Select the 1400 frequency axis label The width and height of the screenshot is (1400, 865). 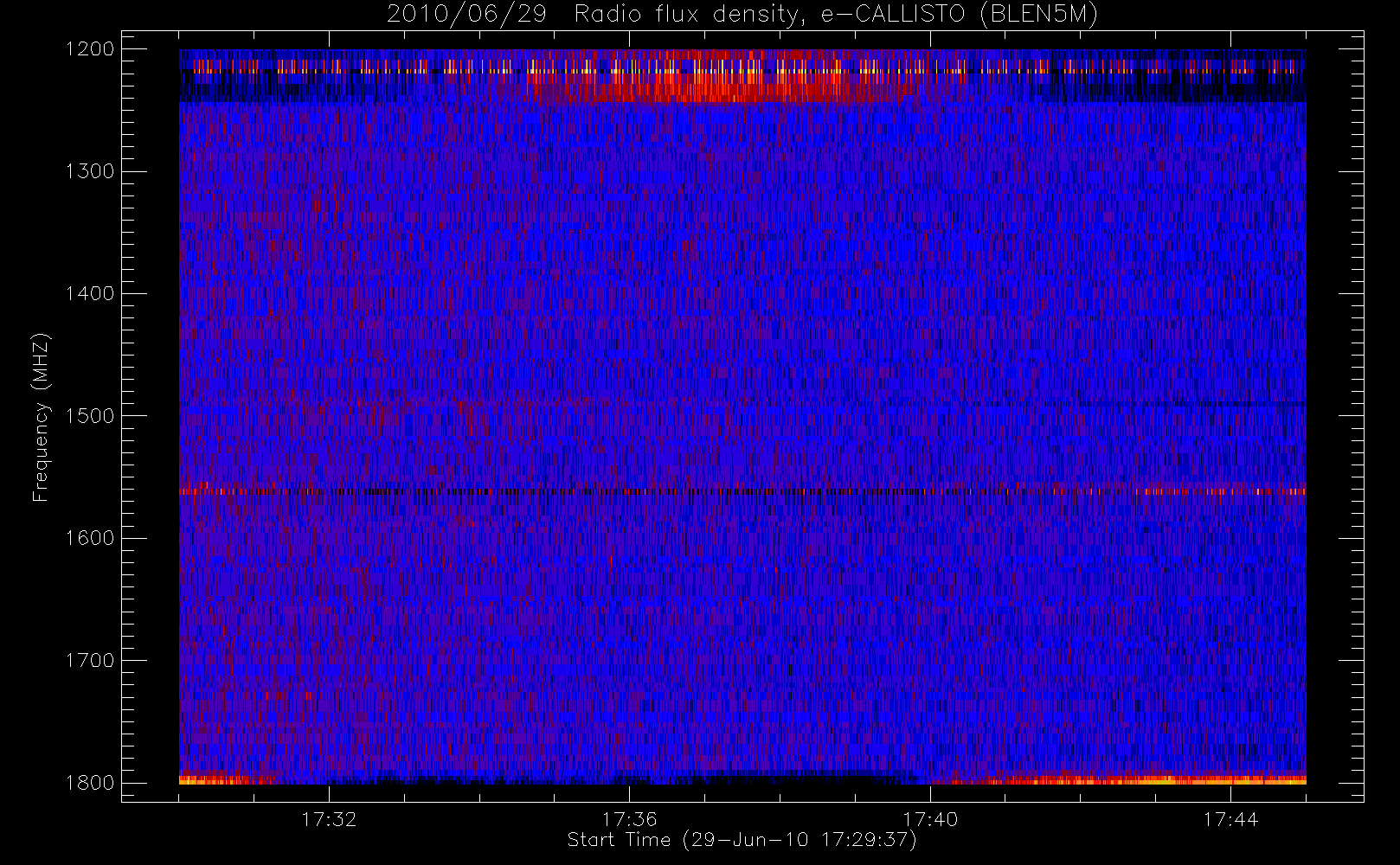click(x=90, y=294)
